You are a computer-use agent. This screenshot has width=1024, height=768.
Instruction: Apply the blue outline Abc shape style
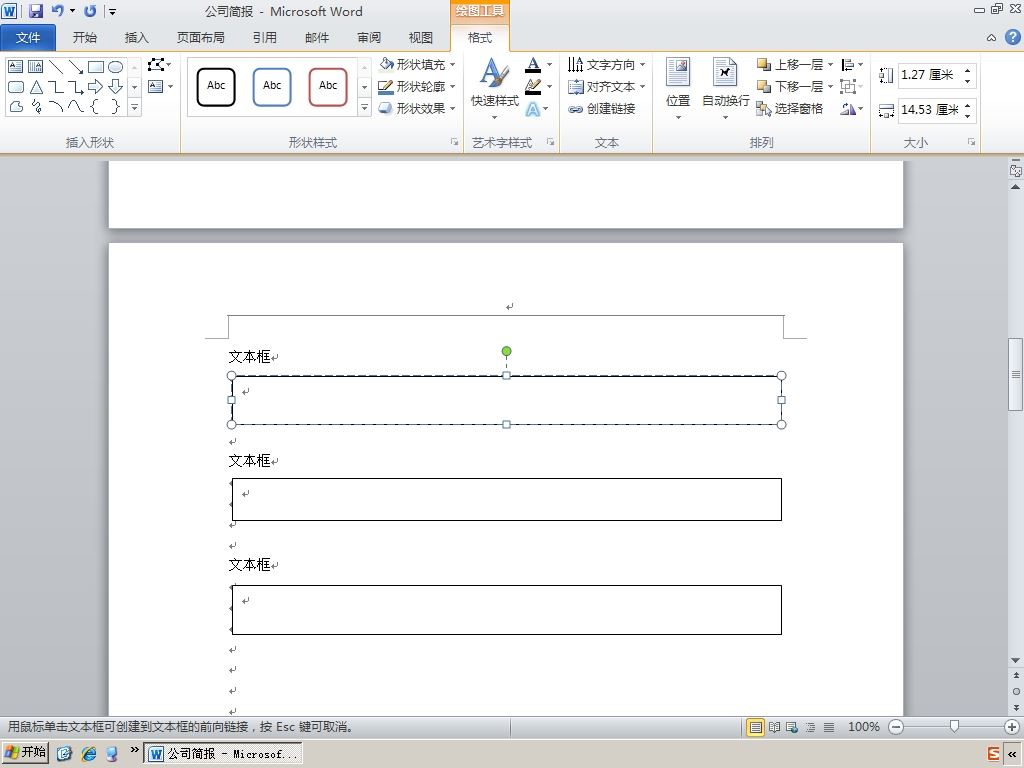point(272,87)
